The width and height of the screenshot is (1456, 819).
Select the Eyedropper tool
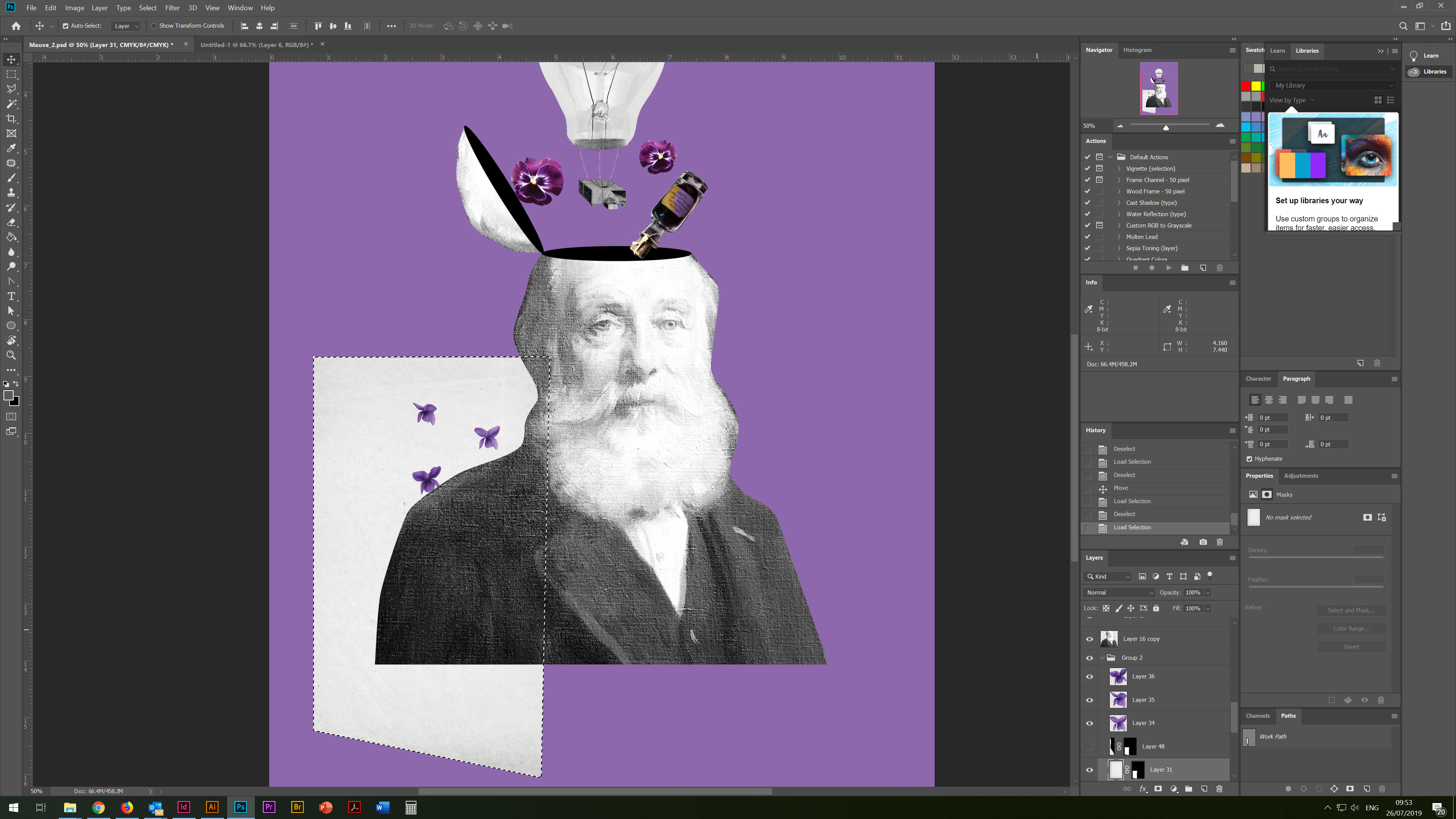tap(11, 148)
